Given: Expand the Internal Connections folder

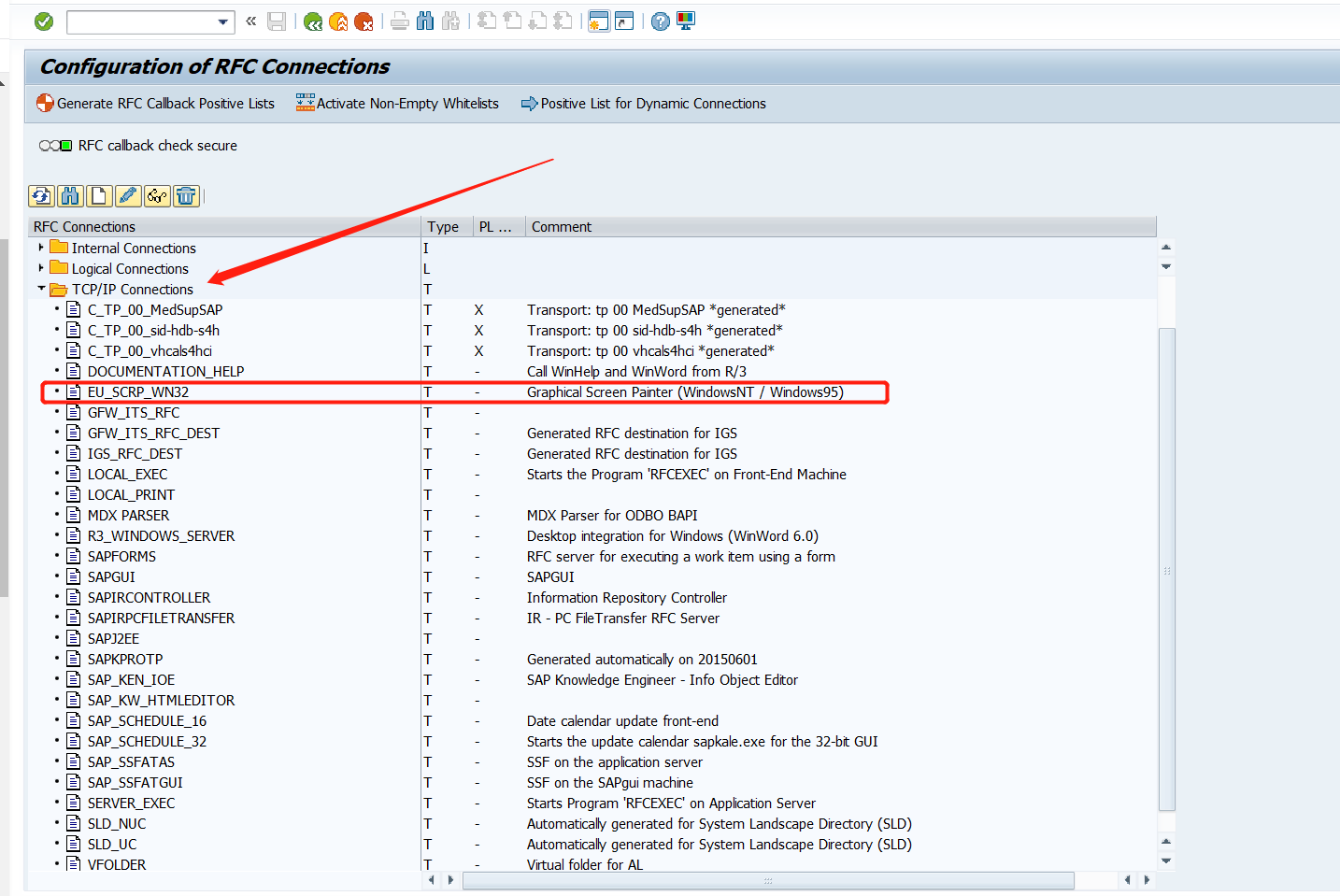Looking at the screenshot, I should (x=40, y=248).
